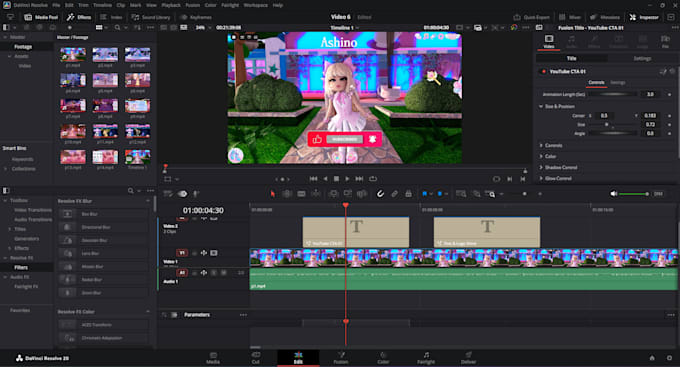The image size is (680, 367).
Task: Toggle the A1 audio track destination button
Action: tap(182, 273)
